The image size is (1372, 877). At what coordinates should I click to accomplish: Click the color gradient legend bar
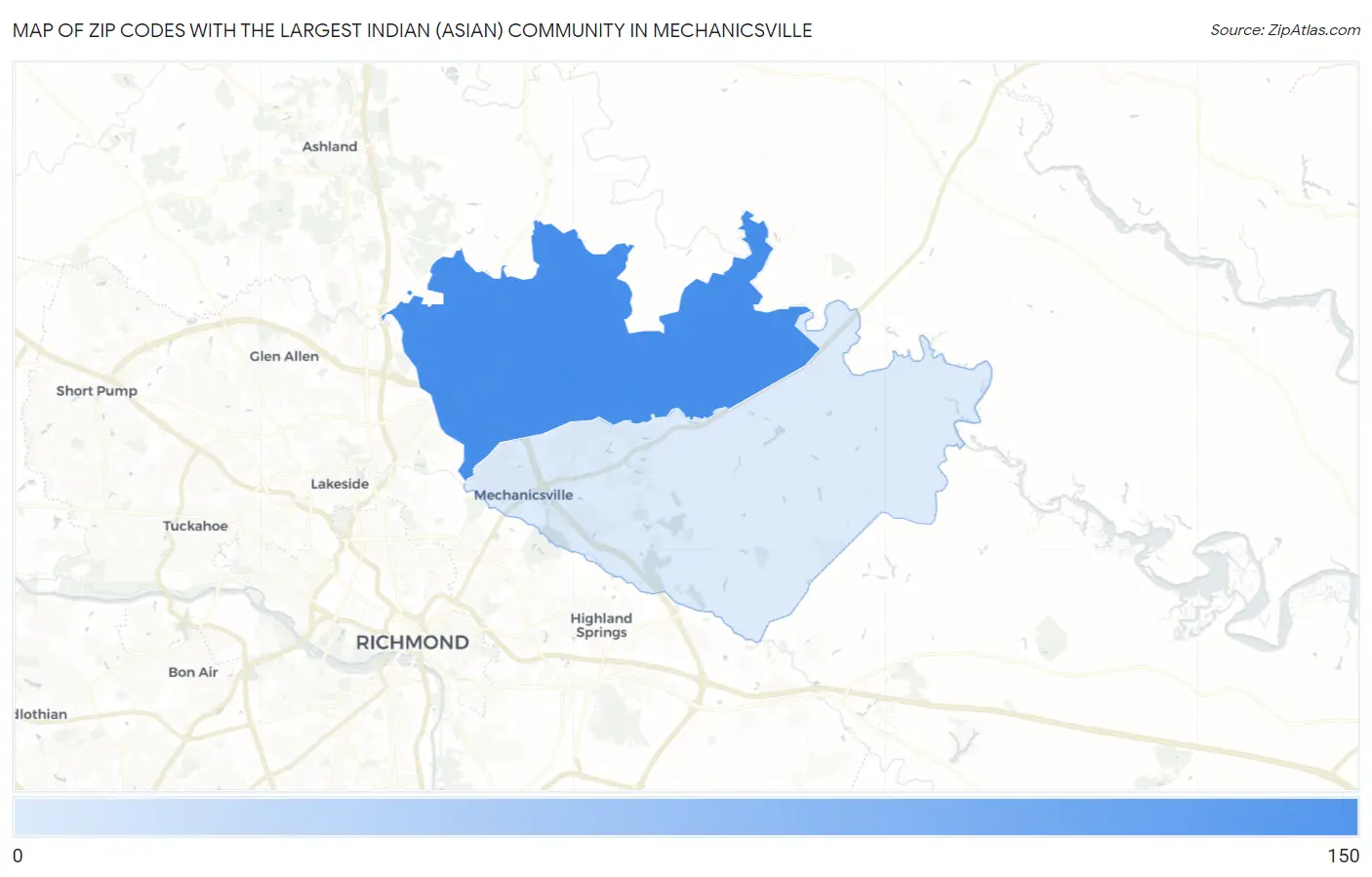click(x=685, y=817)
